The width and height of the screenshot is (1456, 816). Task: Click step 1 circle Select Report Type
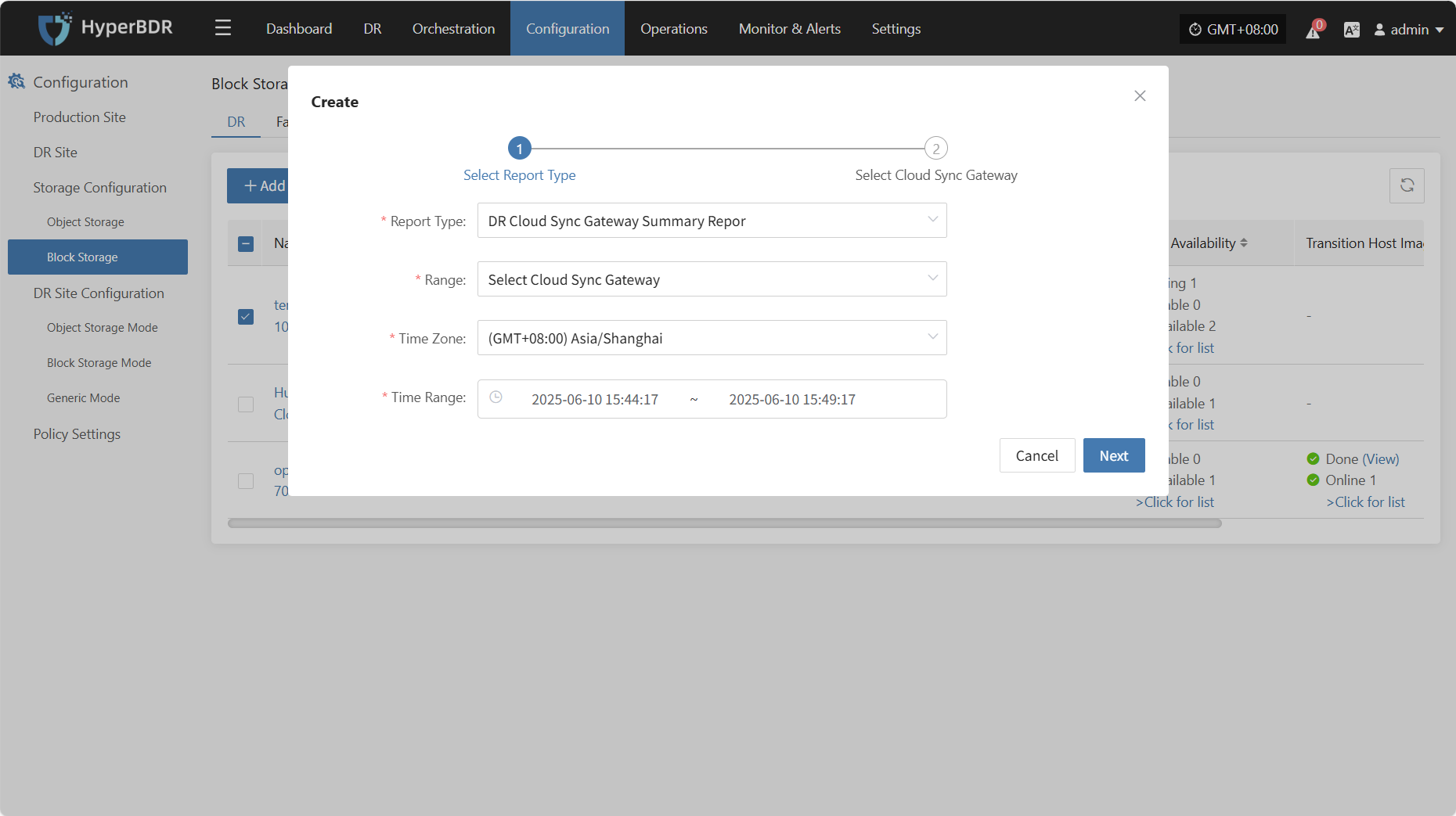(x=520, y=148)
